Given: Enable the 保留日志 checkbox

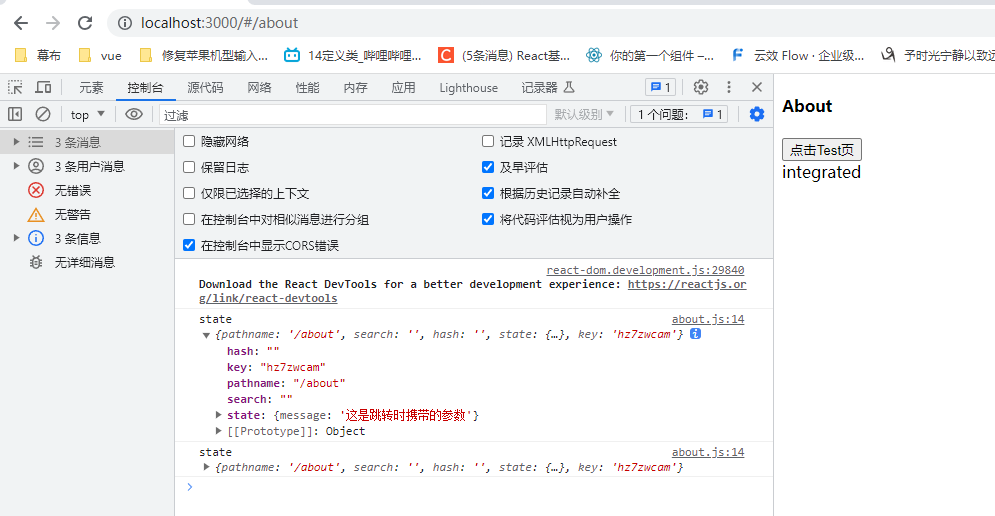Looking at the screenshot, I should [189, 168].
